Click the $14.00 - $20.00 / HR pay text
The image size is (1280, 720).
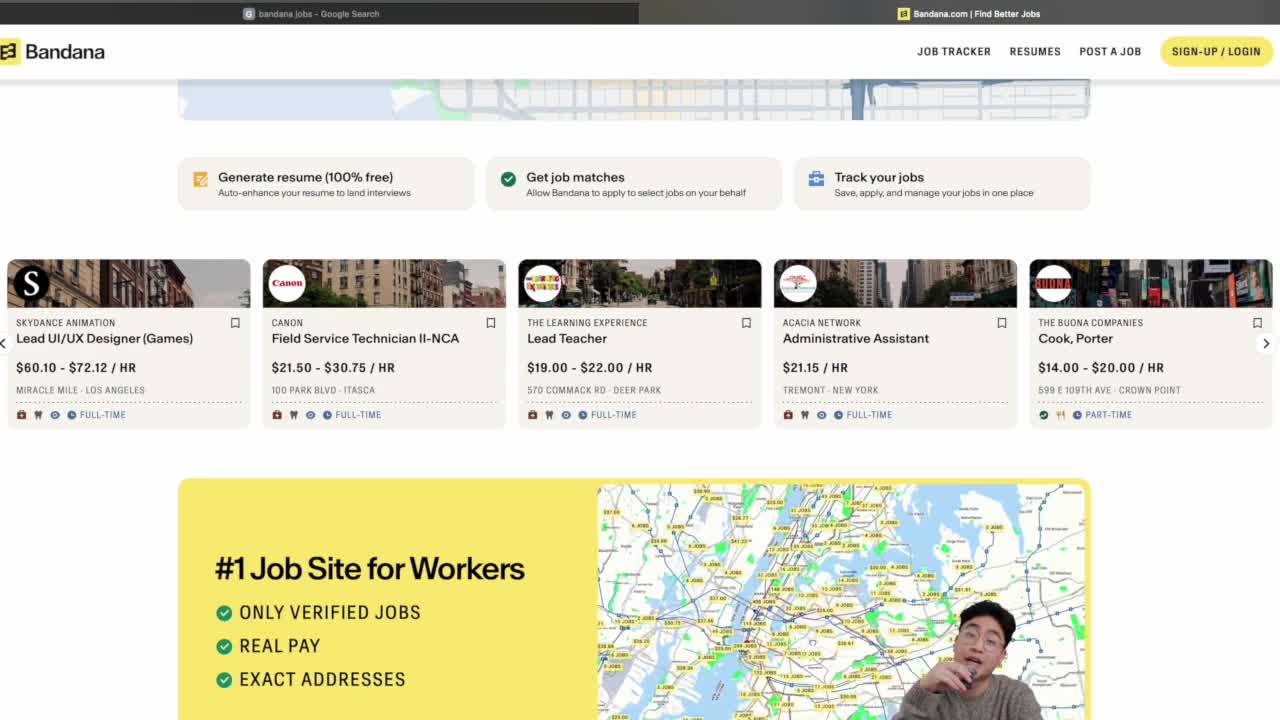click(1101, 368)
